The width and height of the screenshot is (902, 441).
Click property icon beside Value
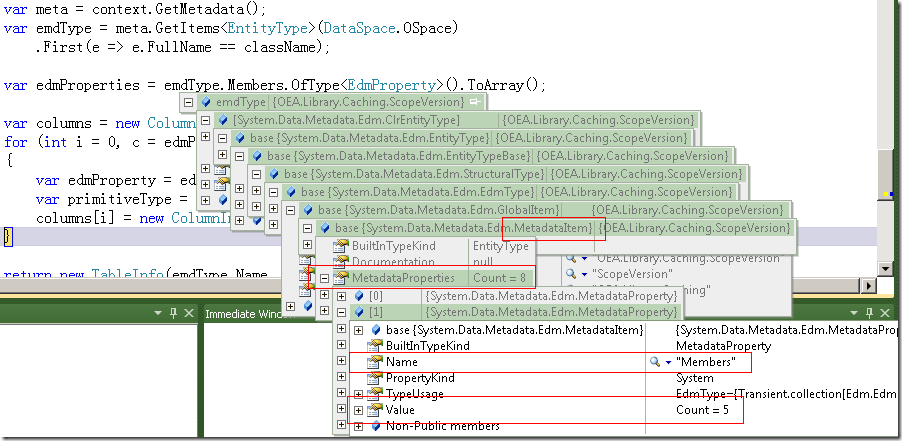[x=375, y=411]
